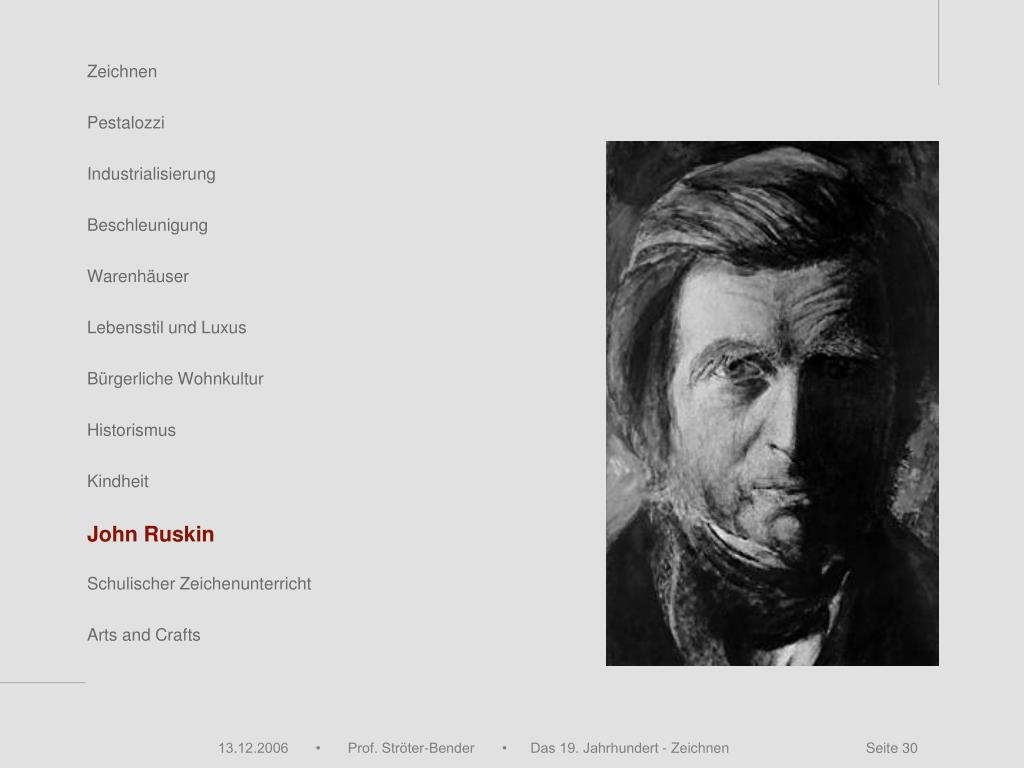This screenshot has width=1024, height=768.
Task: Click the highlighted John Ruskin heading
Action: (150, 534)
